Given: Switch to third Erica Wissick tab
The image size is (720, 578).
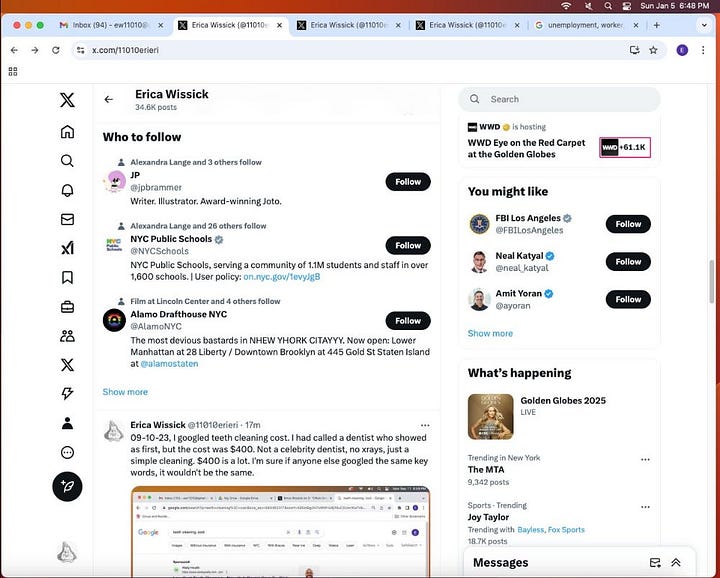Looking at the screenshot, I should [468, 25].
